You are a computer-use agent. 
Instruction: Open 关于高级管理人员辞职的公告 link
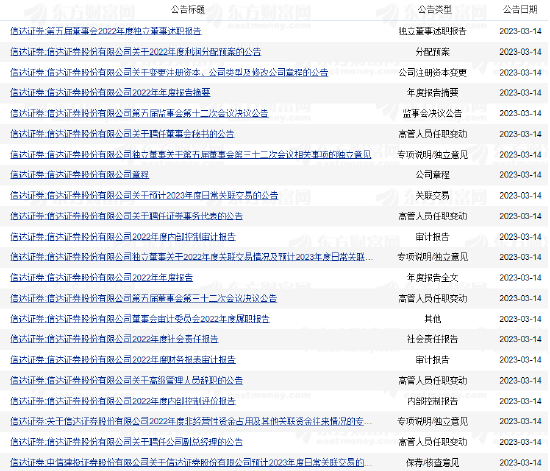[x=126, y=381]
